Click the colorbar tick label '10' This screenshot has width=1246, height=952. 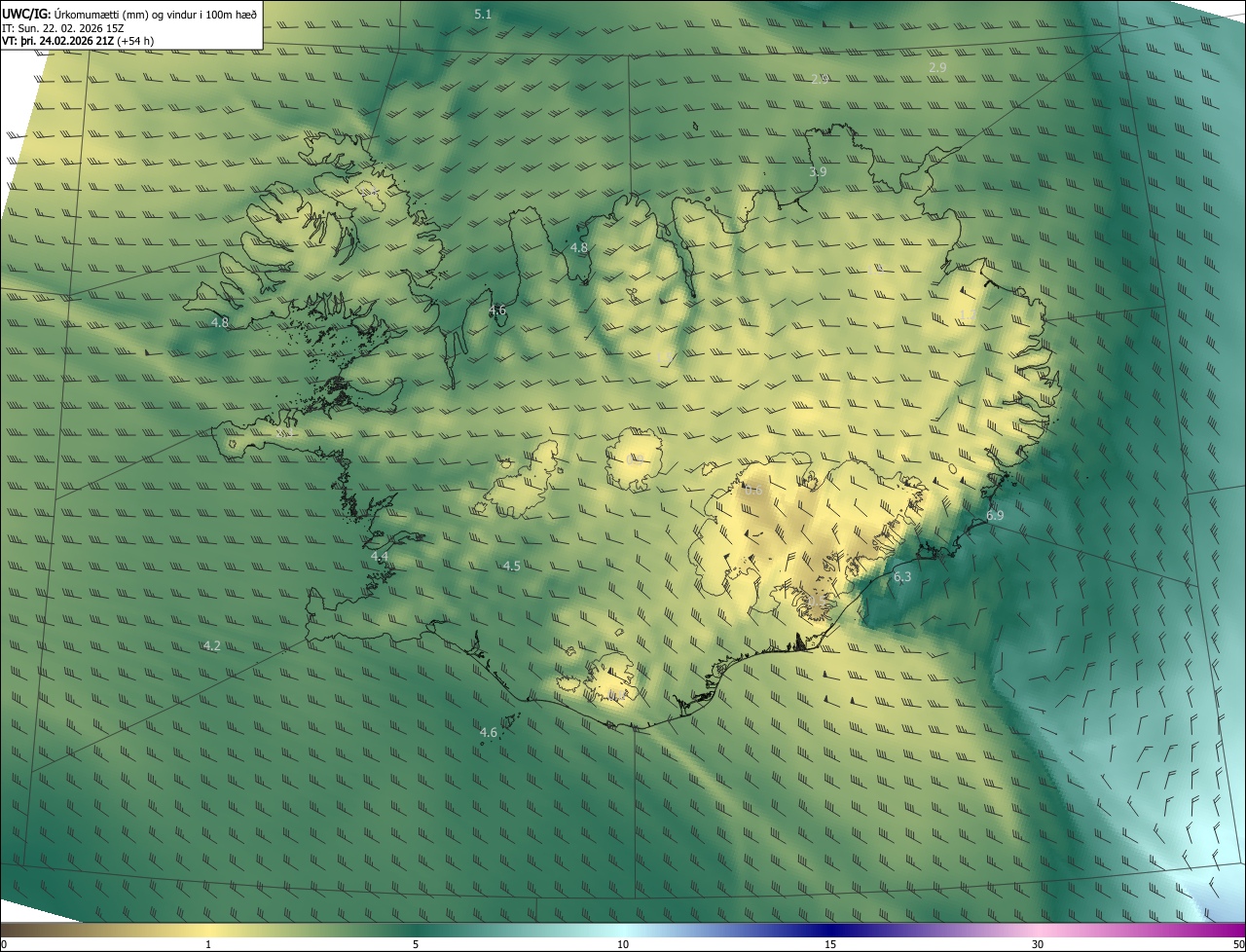pos(623,944)
